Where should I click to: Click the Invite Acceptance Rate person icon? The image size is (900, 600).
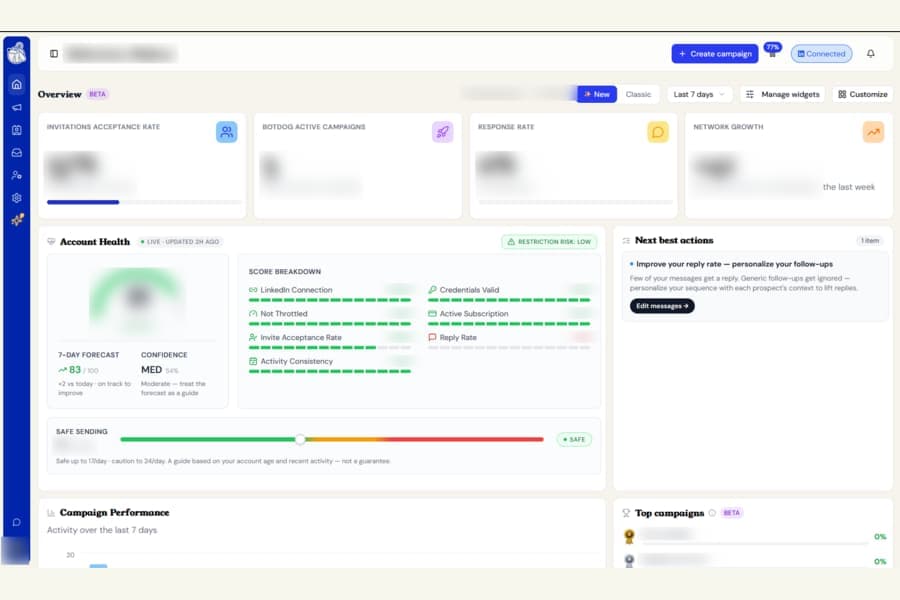(x=253, y=338)
